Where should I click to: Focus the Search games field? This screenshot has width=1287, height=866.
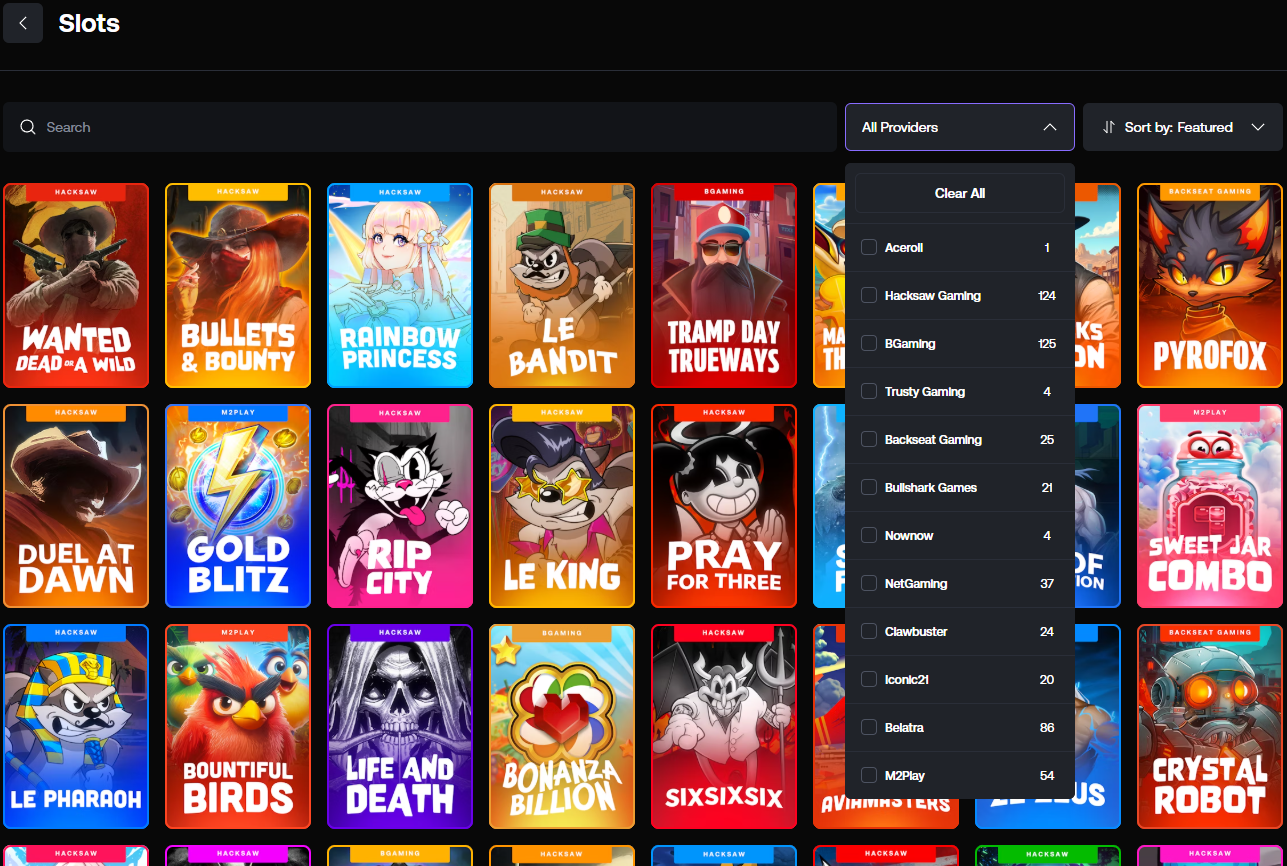pyautogui.click(x=420, y=127)
